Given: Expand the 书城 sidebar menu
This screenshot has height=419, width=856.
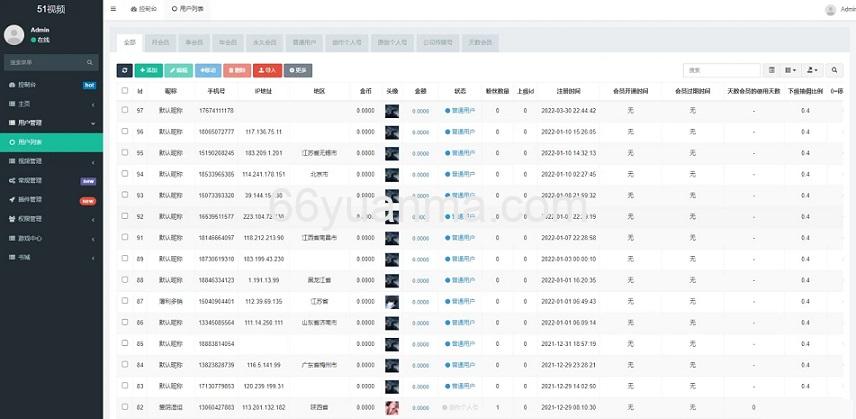Looking at the screenshot, I should pos(51,258).
